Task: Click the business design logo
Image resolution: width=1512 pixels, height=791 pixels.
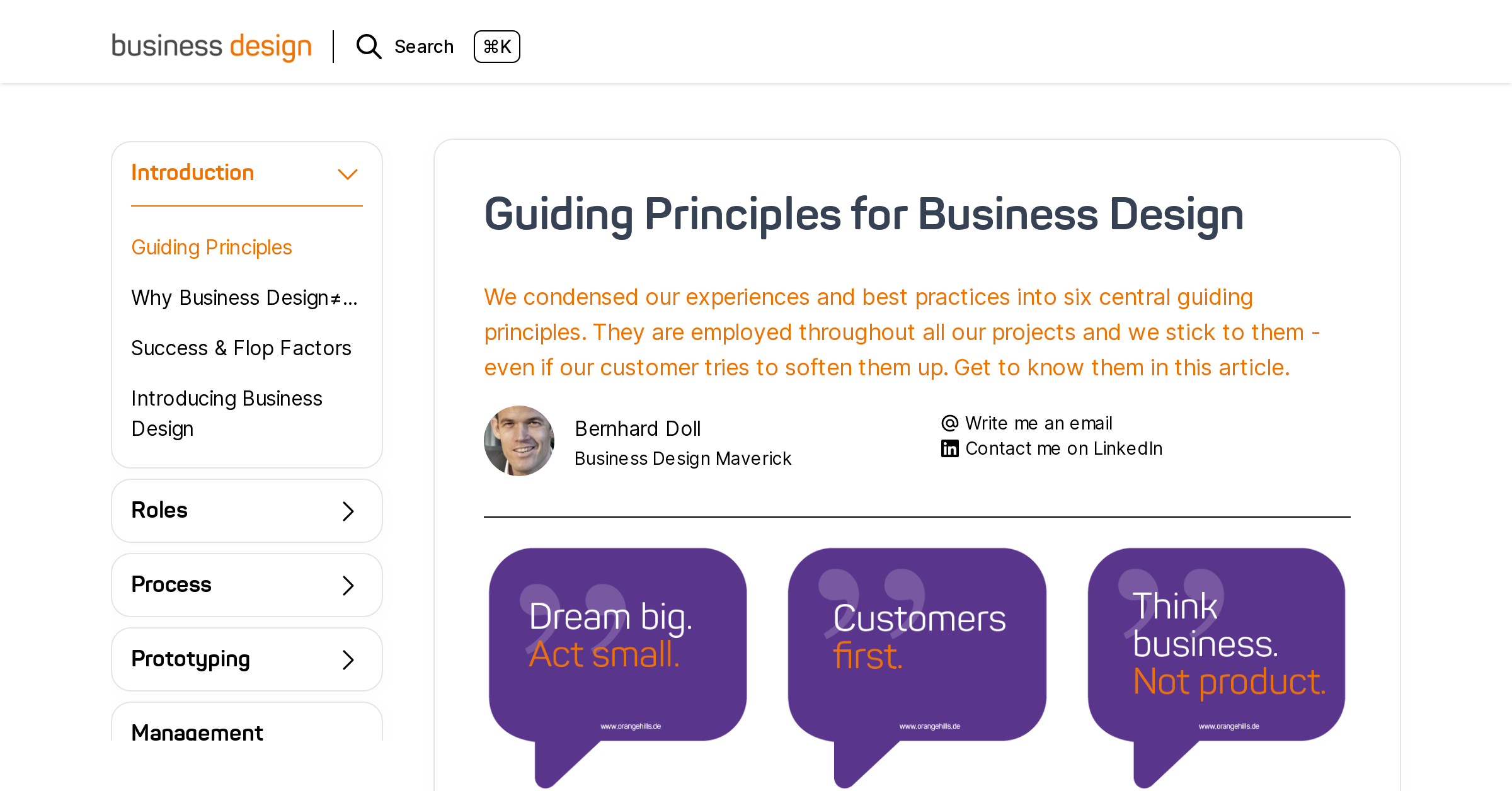Action: 212,47
